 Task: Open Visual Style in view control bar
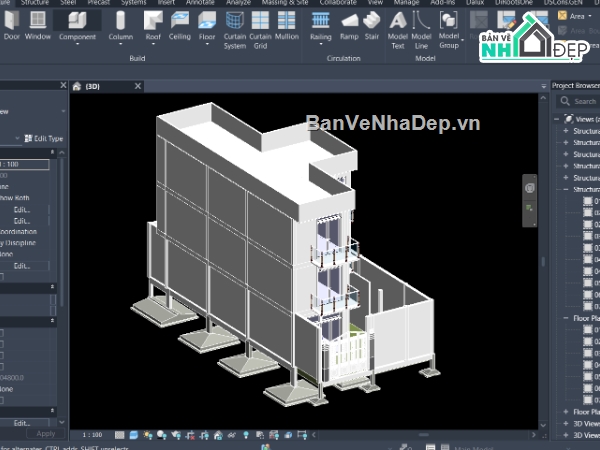coord(134,435)
